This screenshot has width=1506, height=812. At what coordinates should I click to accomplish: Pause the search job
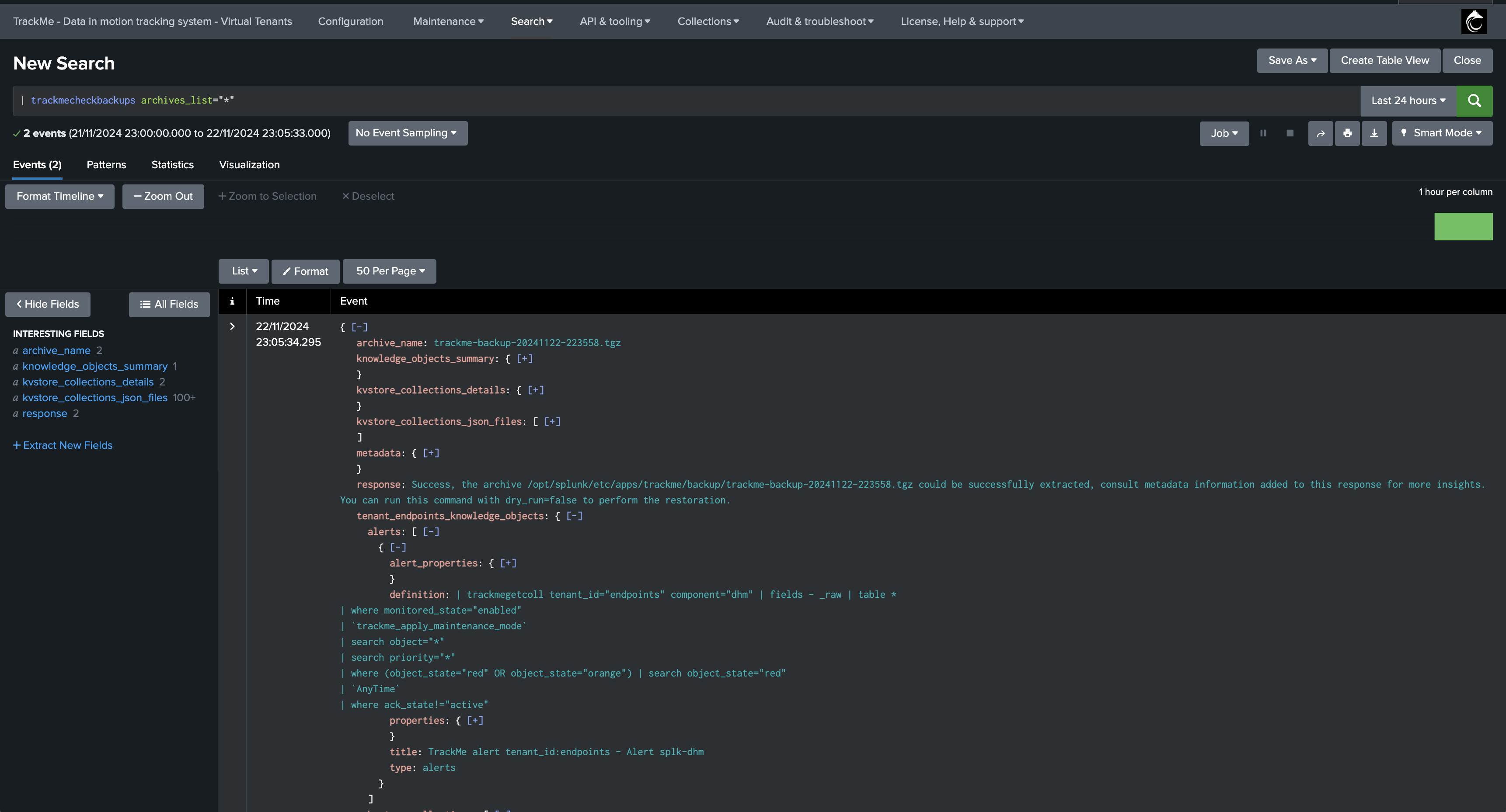click(x=1263, y=133)
